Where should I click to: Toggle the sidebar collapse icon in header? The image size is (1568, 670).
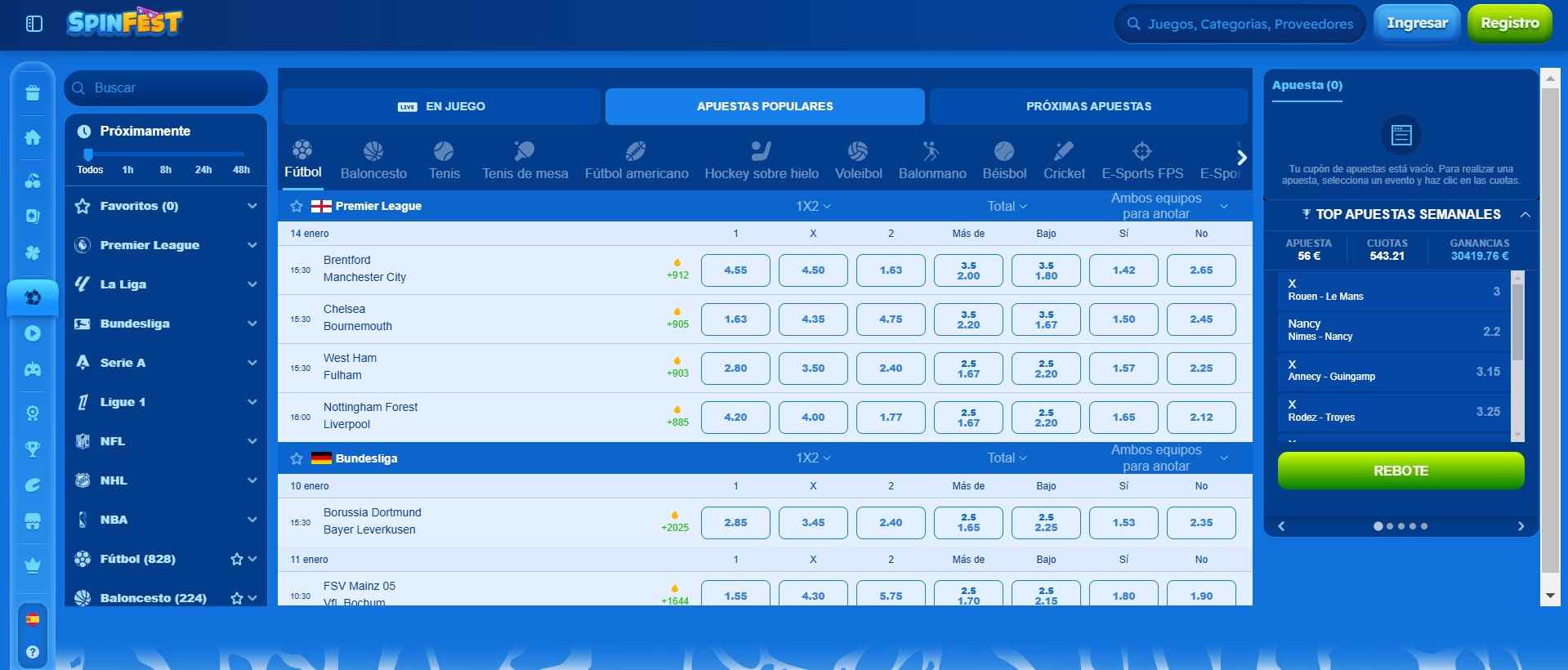point(34,24)
